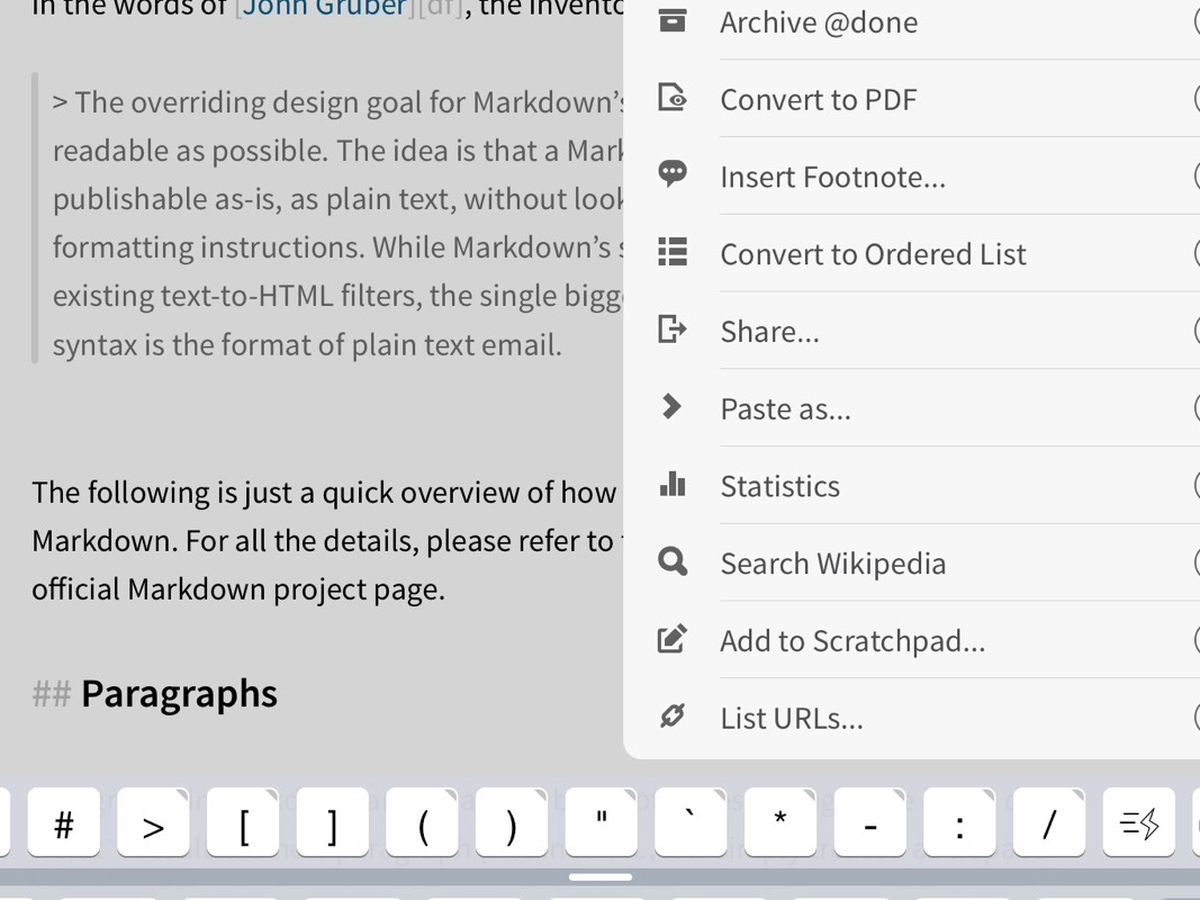Tap the forward slash / key

[1048, 824]
